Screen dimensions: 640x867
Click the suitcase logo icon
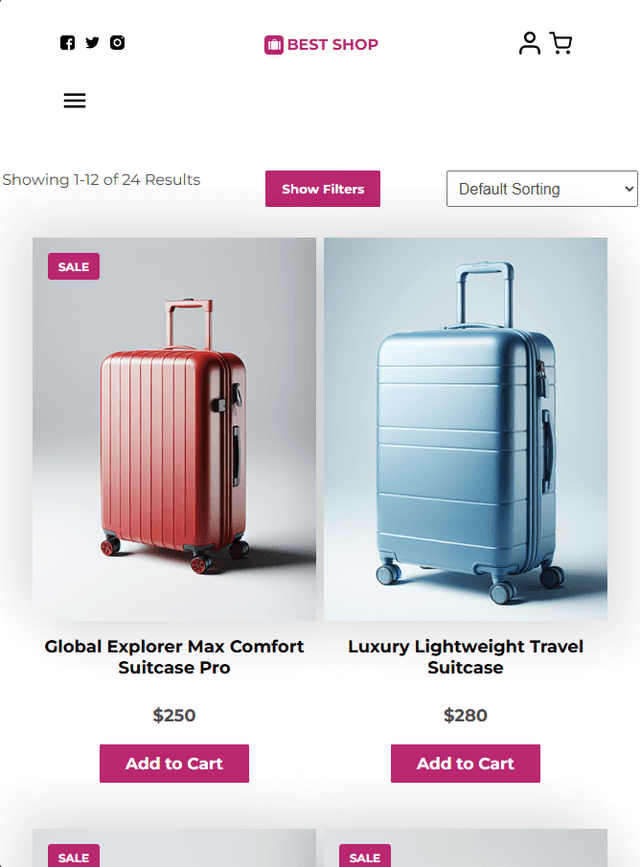point(273,45)
